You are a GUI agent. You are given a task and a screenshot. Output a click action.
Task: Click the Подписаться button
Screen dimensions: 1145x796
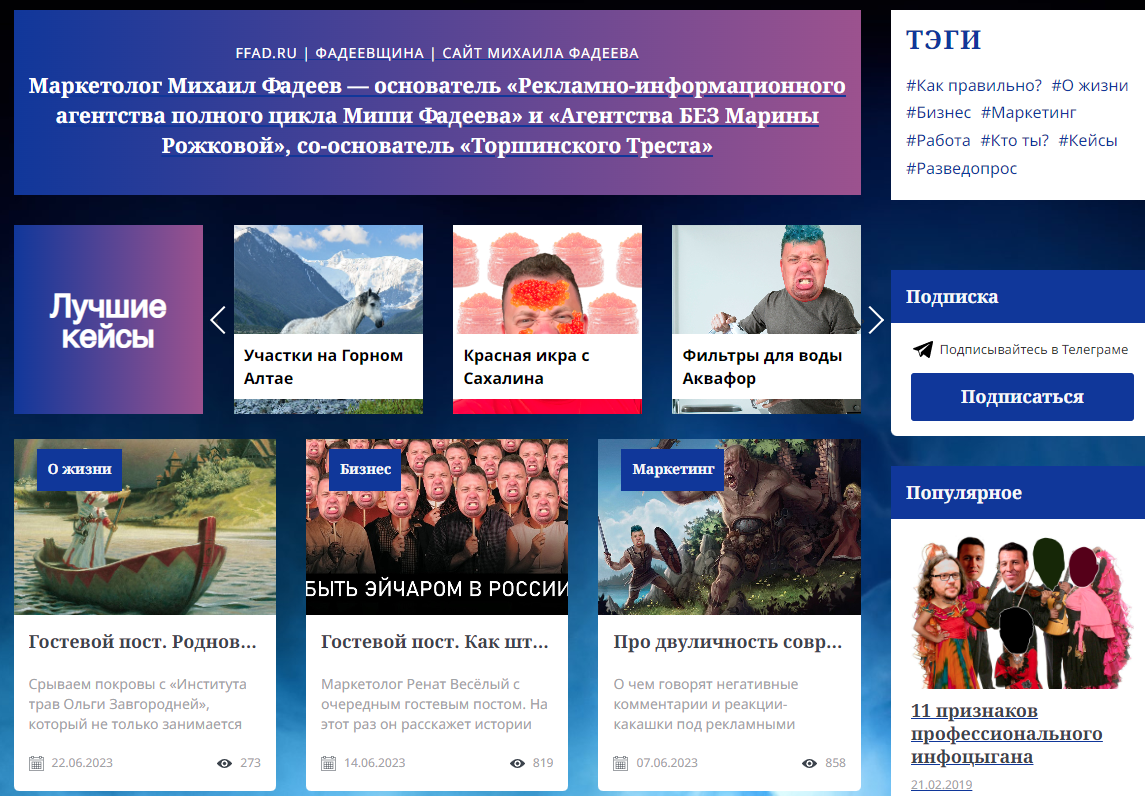1022,397
